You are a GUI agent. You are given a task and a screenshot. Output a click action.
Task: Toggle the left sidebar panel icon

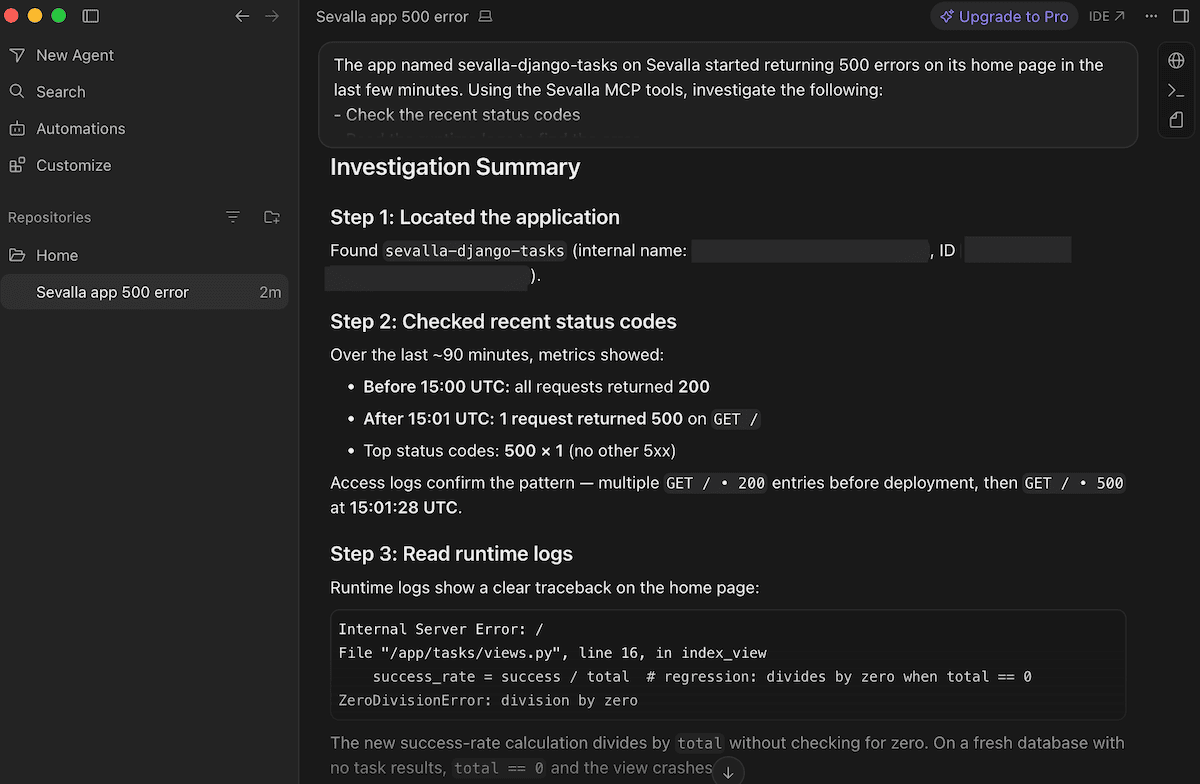click(90, 16)
